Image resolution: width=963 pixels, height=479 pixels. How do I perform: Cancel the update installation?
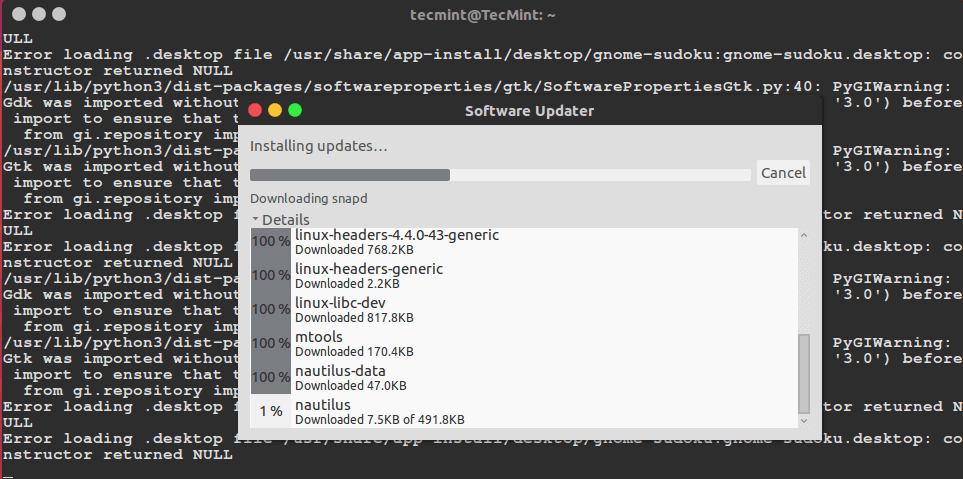(x=783, y=173)
